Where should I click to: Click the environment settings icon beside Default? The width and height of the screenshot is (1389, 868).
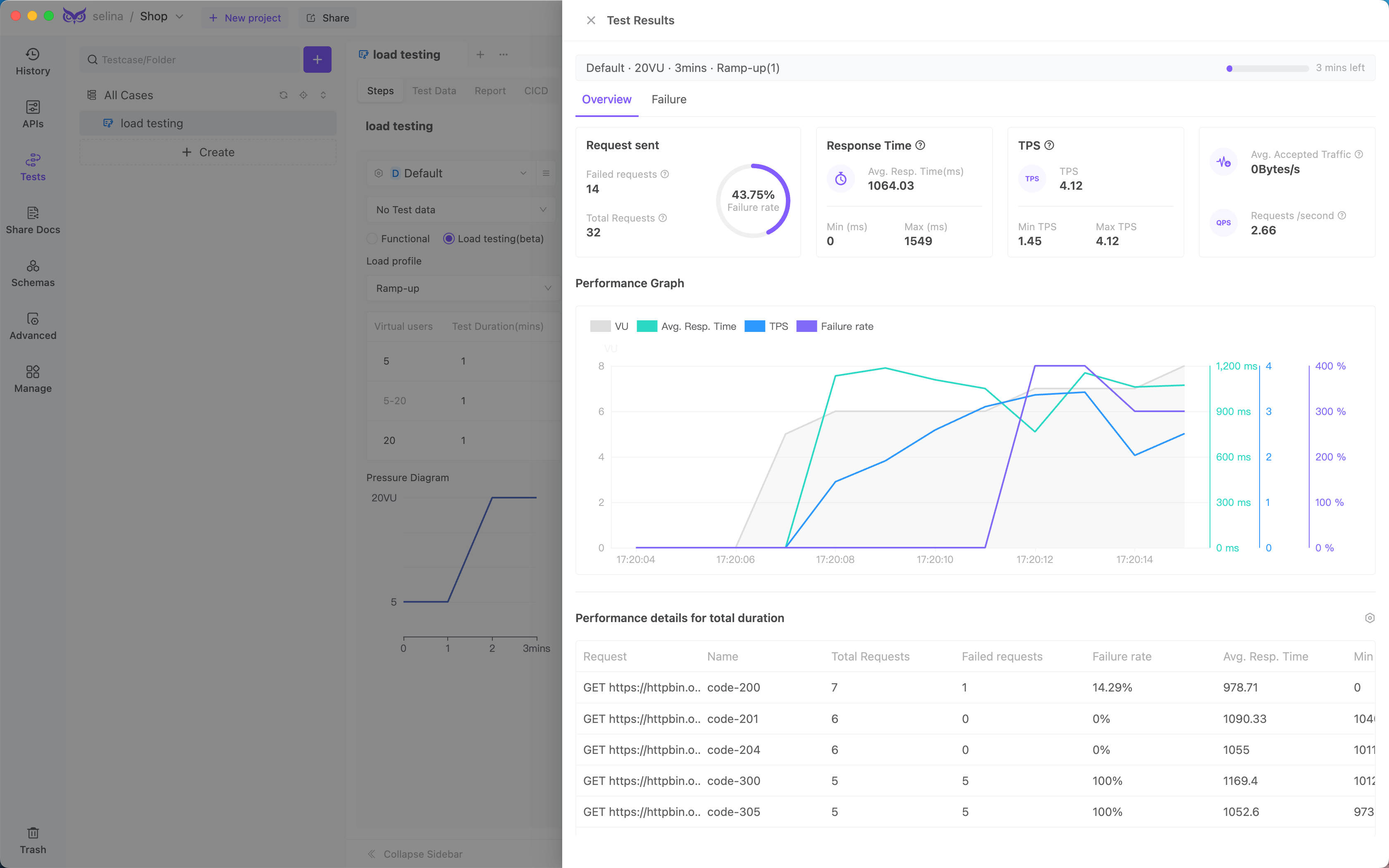(x=379, y=173)
